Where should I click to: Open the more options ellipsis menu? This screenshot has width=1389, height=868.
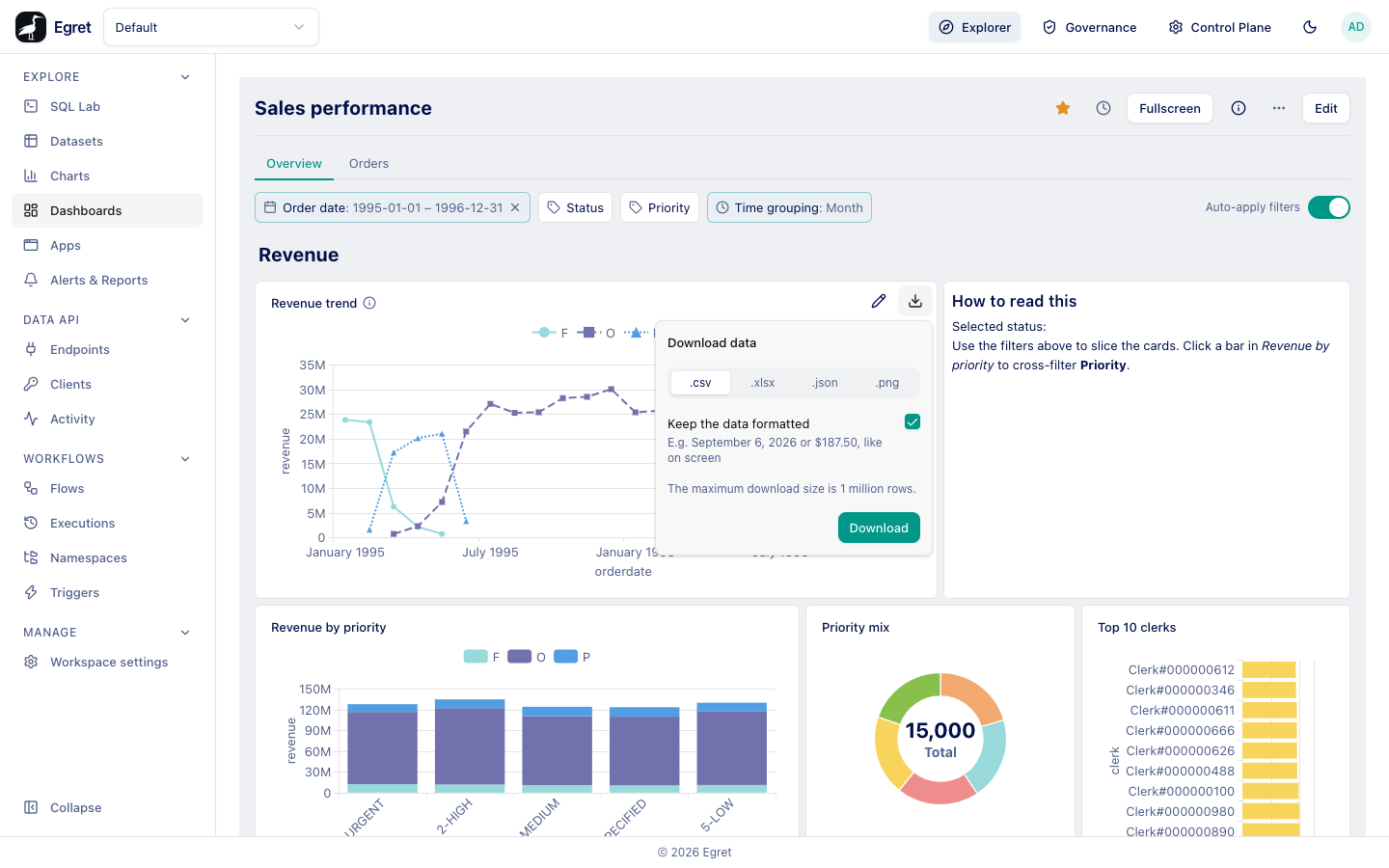click(1279, 108)
